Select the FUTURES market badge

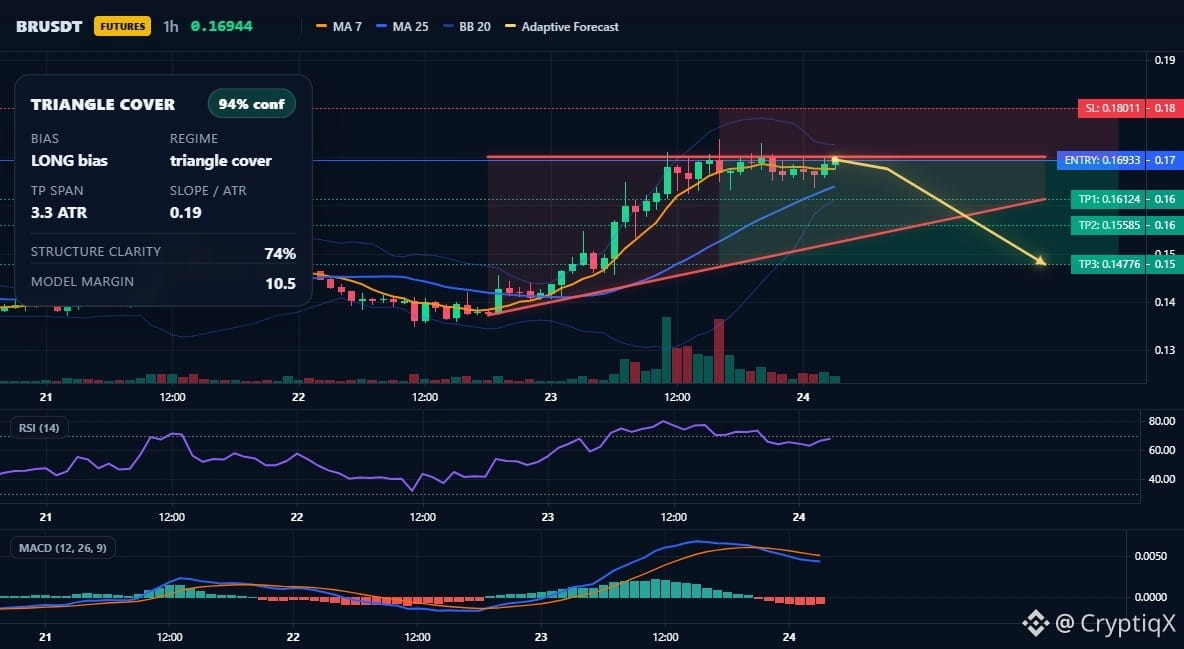(122, 26)
